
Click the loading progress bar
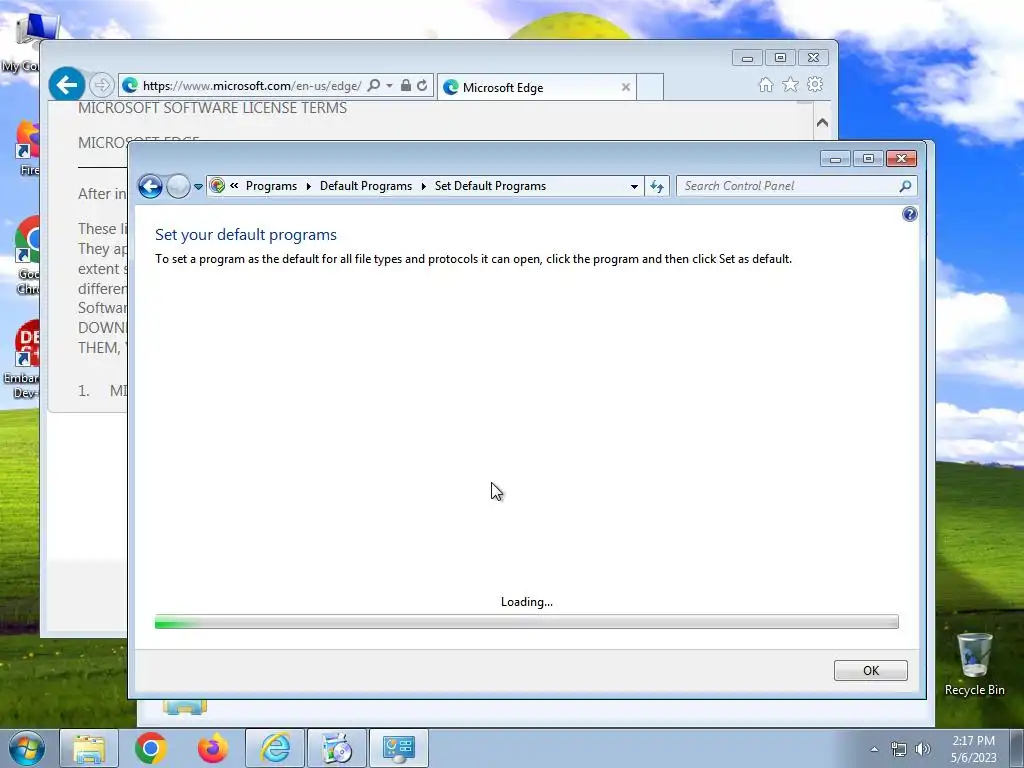click(526, 622)
